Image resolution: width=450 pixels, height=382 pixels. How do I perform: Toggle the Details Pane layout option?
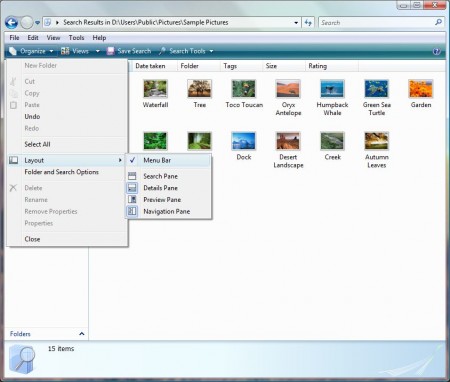pyautogui.click(x=168, y=188)
